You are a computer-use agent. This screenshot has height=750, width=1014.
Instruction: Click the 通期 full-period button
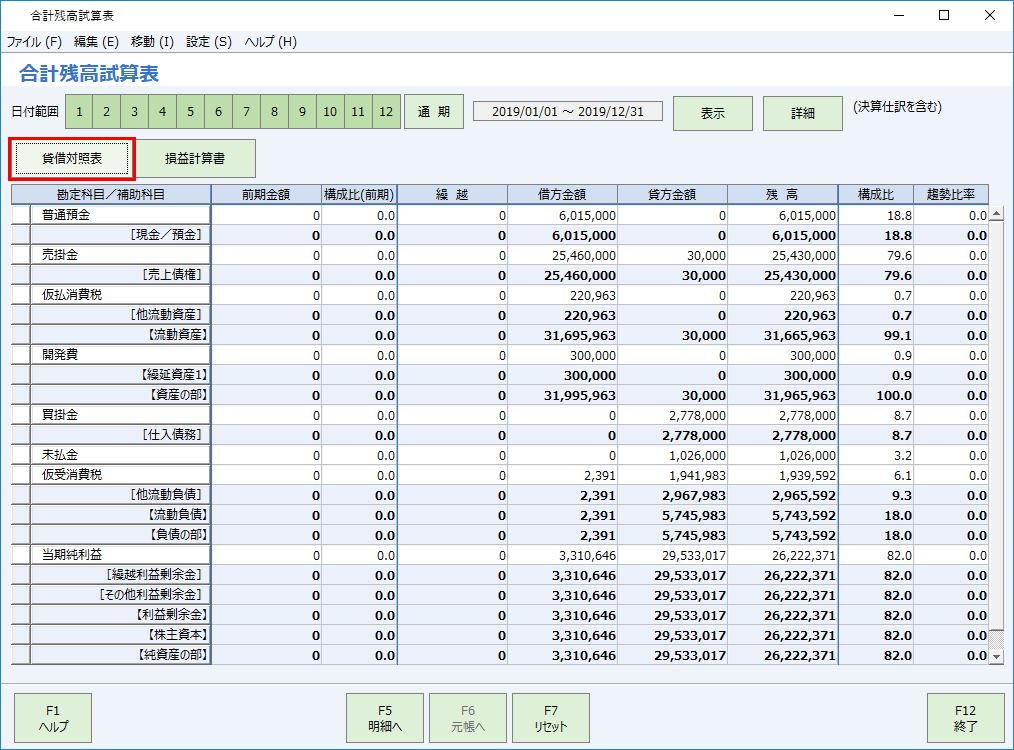(x=434, y=113)
